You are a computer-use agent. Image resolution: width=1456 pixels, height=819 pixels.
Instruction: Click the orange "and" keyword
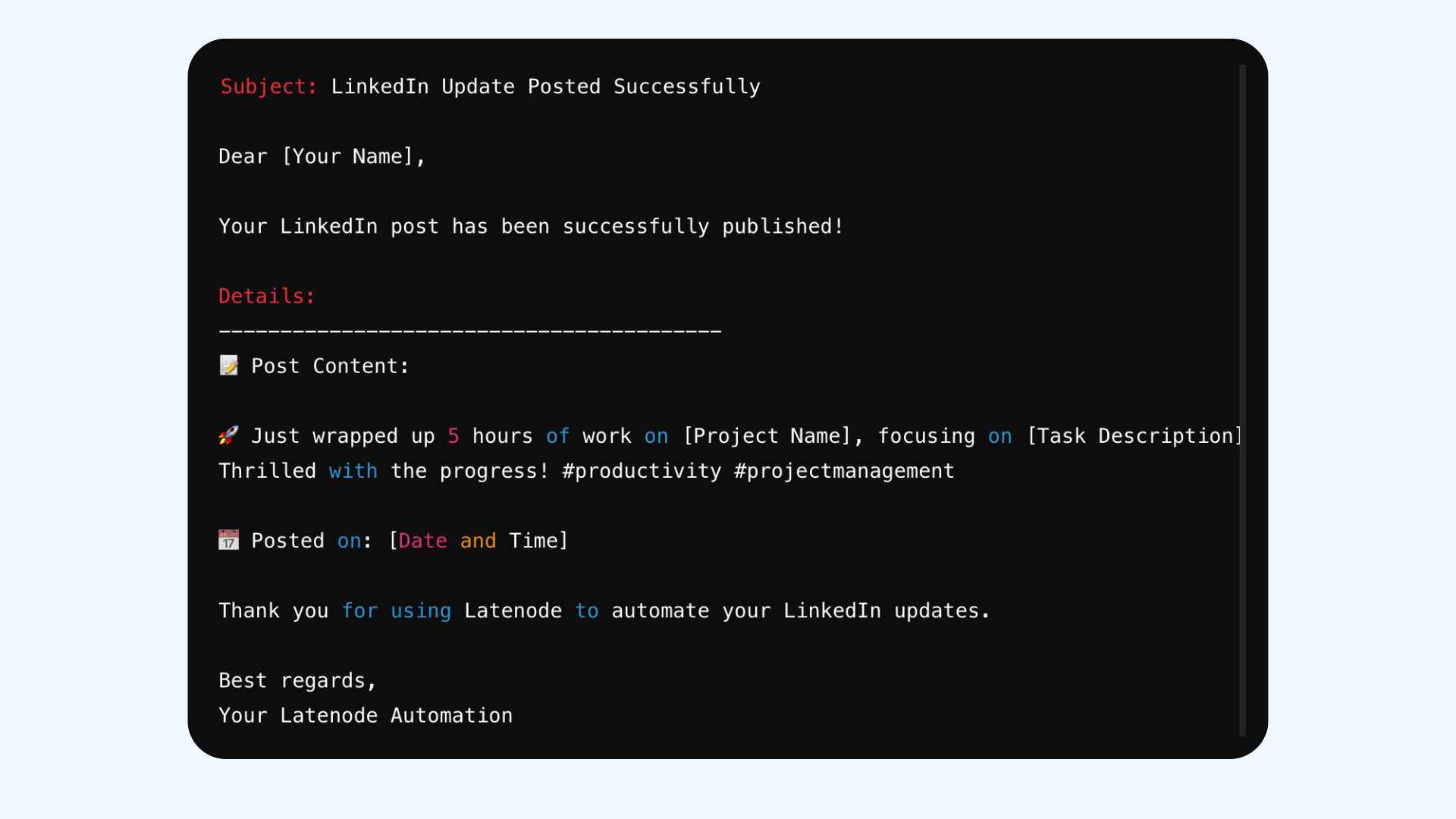(478, 541)
